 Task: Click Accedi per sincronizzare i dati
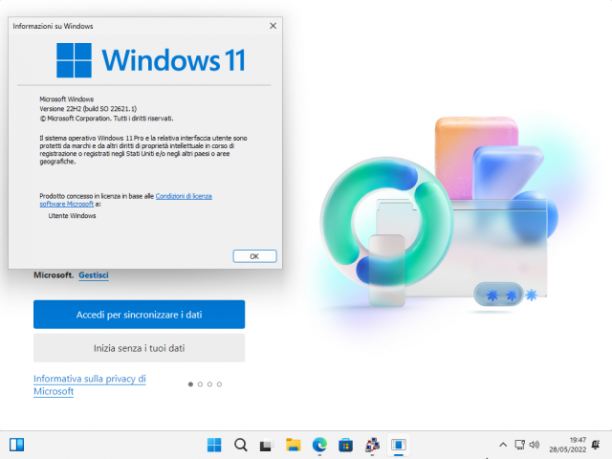pyautogui.click(x=139, y=314)
